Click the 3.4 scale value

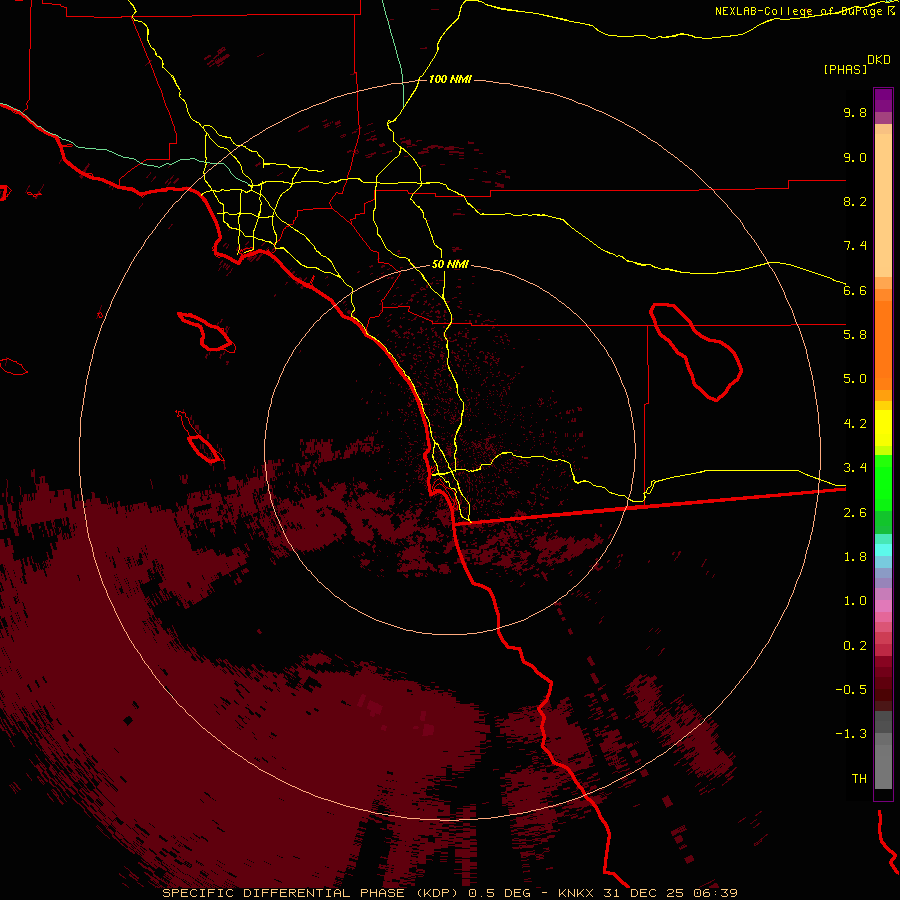click(x=855, y=468)
